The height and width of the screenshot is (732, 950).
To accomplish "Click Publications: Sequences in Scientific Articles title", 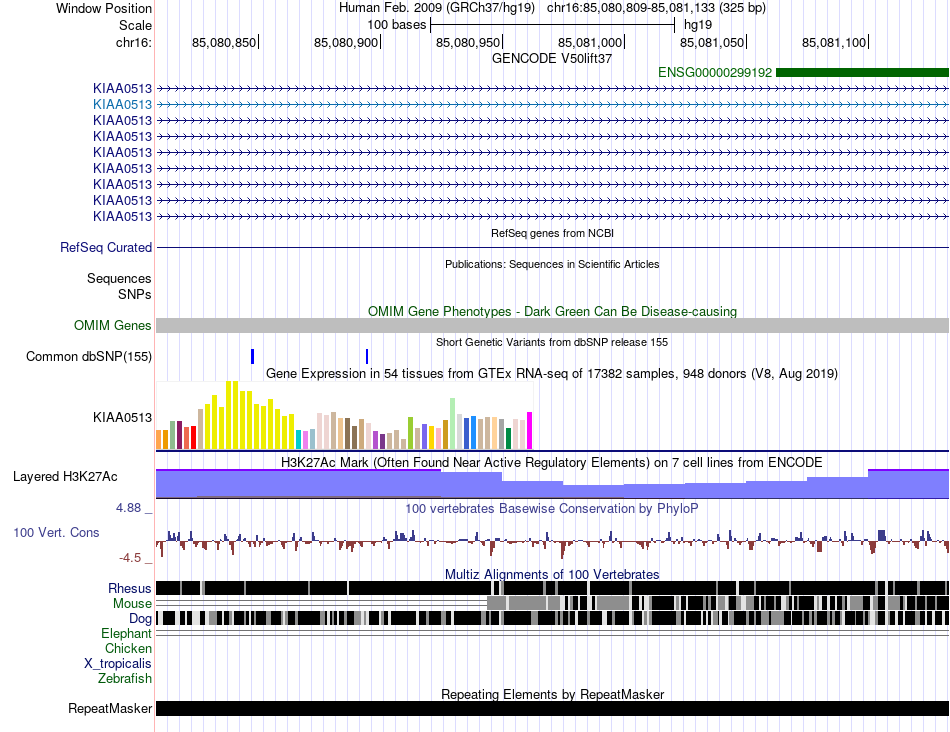I will coord(552,264).
